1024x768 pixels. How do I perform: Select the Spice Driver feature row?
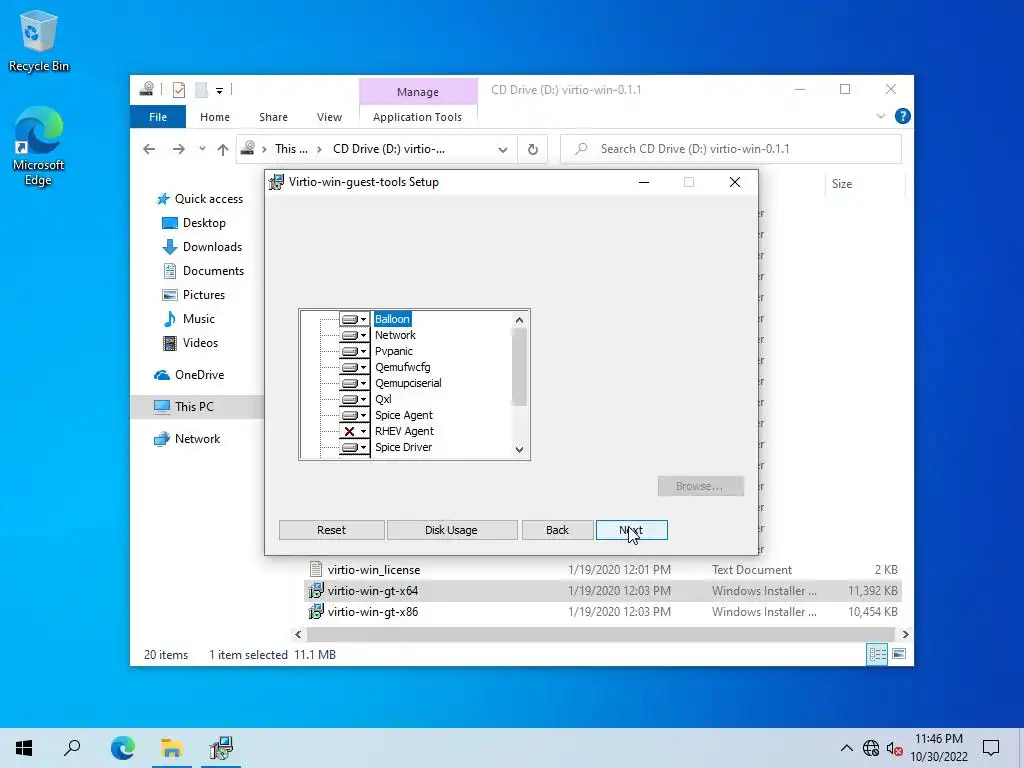pos(403,447)
